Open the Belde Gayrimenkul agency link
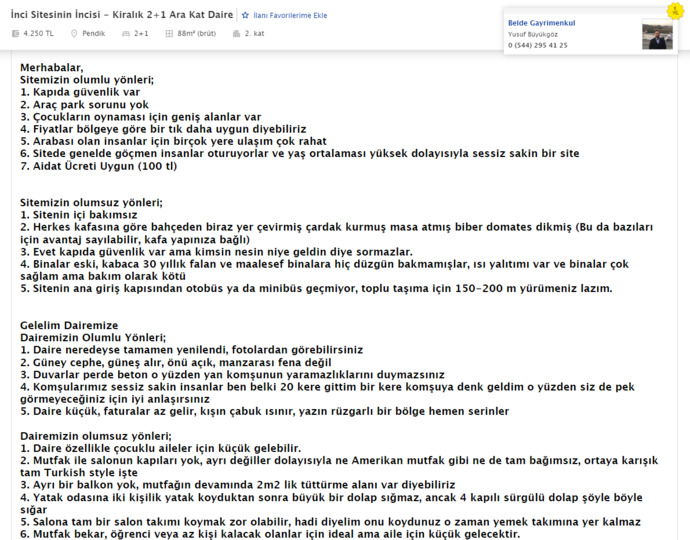Viewport: 690px width, 540px height. click(x=541, y=23)
